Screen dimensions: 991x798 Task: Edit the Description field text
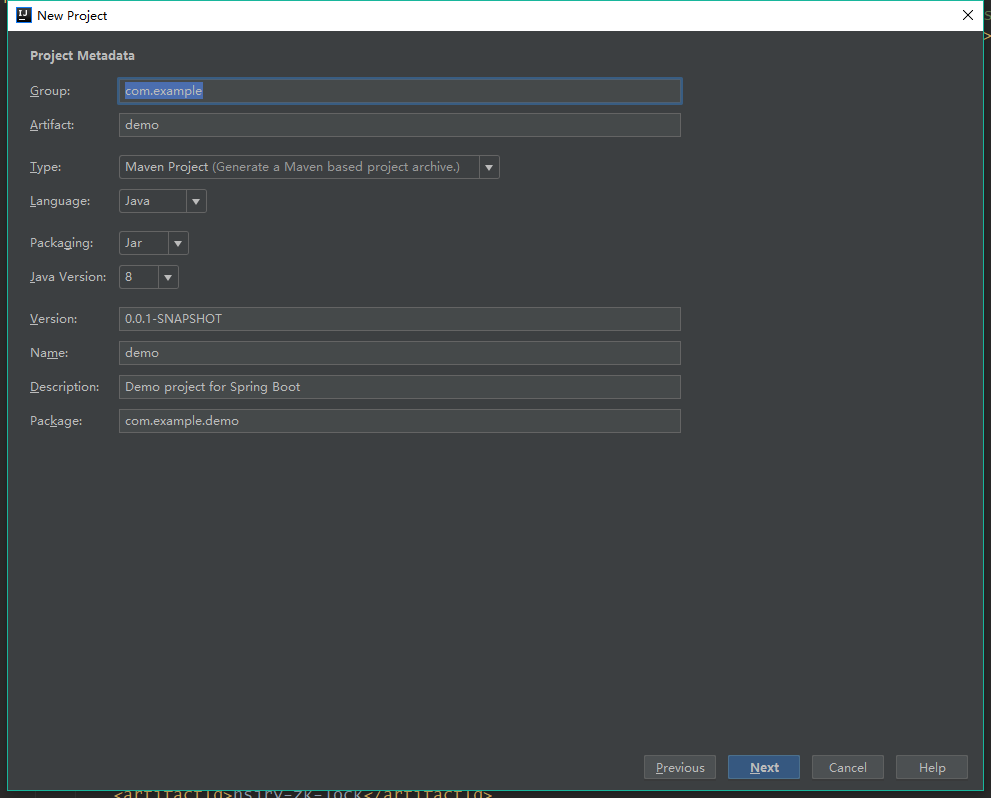[399, 387]
